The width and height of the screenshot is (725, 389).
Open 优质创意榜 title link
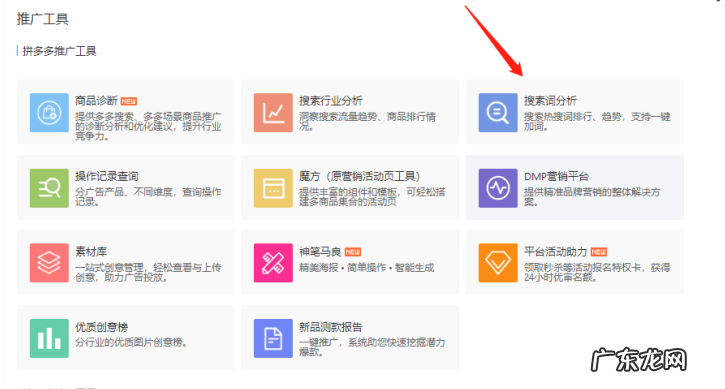(x=102, y=327)
